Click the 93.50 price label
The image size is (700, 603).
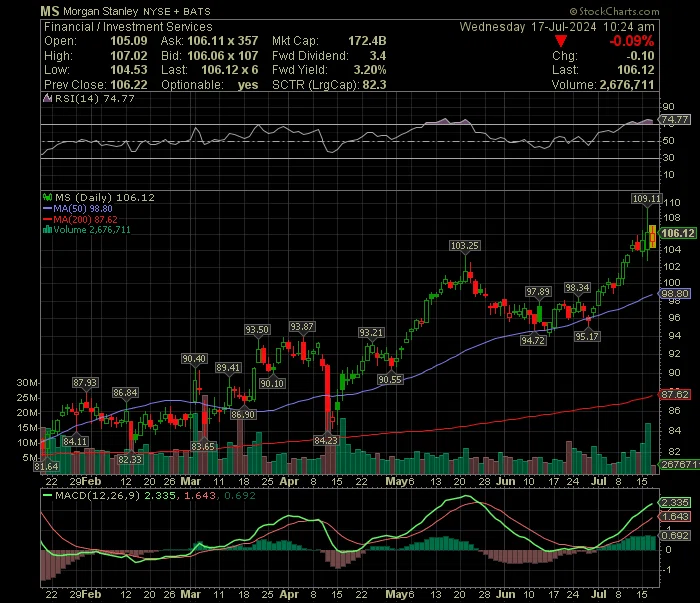[x=257, y=330]
